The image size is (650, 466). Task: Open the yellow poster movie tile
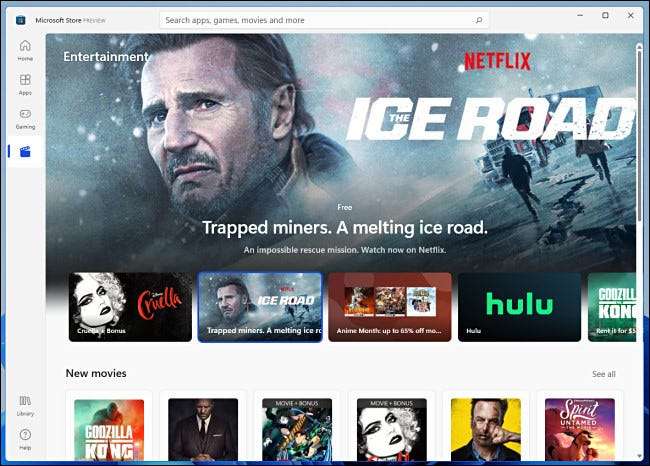tap(485, 430)
